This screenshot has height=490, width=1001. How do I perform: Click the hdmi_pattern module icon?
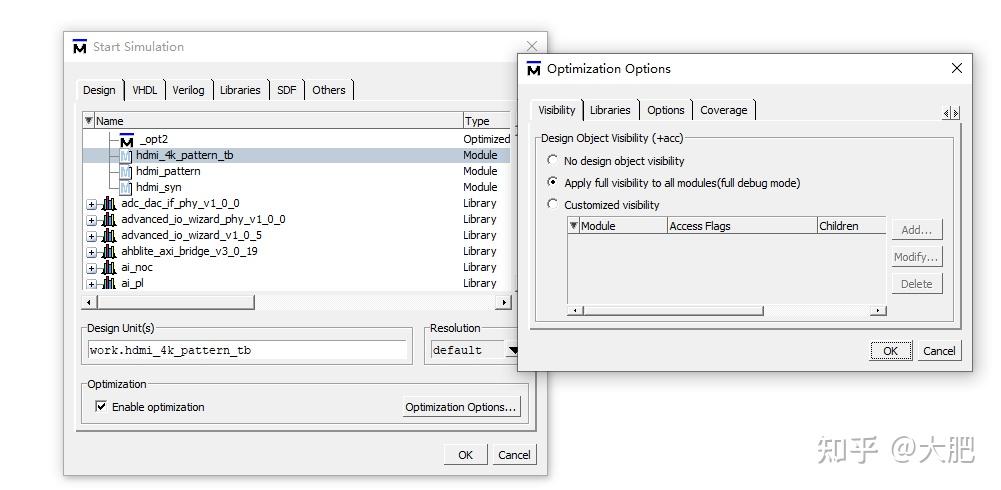[126, 172]
